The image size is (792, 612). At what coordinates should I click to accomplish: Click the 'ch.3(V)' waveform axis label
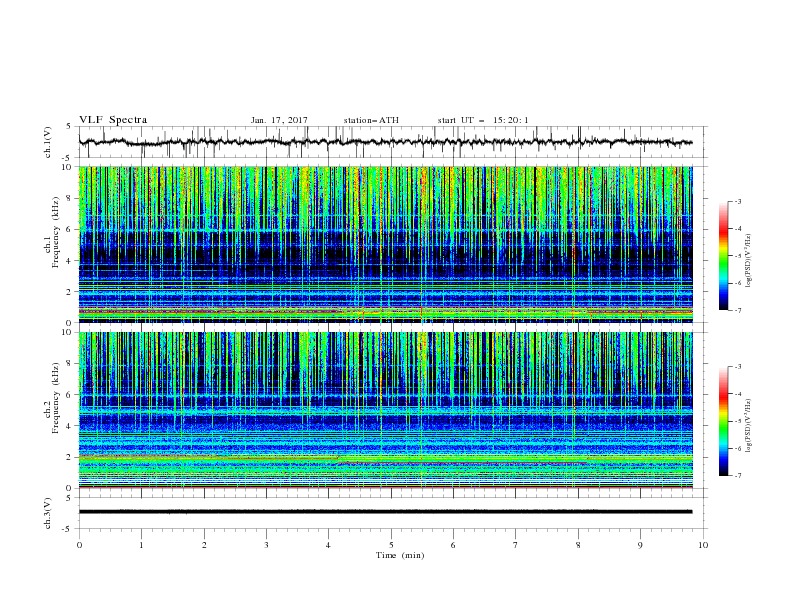pyautogui.click(x=48, y=513)
